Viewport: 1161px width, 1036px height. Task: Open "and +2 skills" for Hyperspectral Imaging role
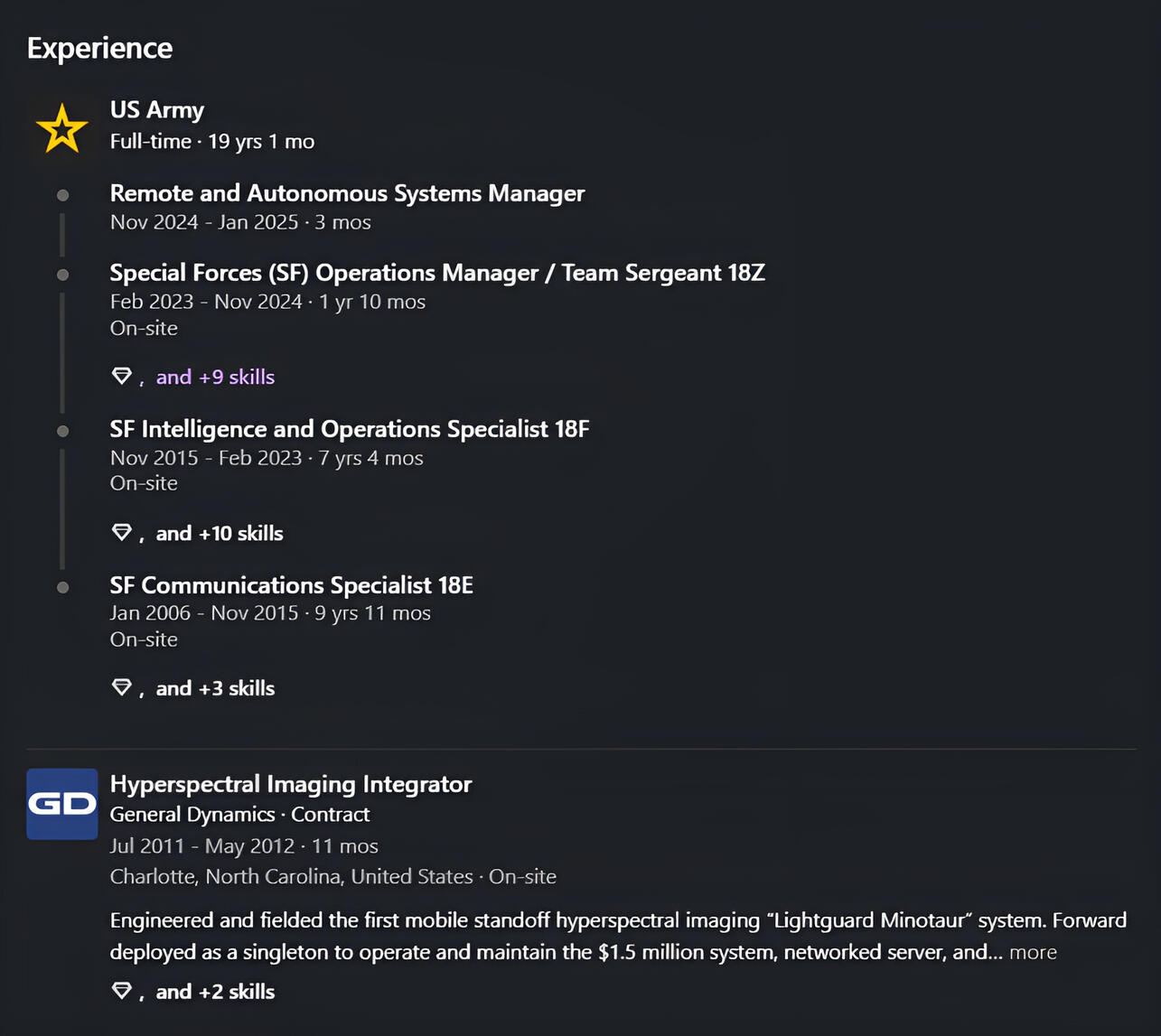(215, 992)
